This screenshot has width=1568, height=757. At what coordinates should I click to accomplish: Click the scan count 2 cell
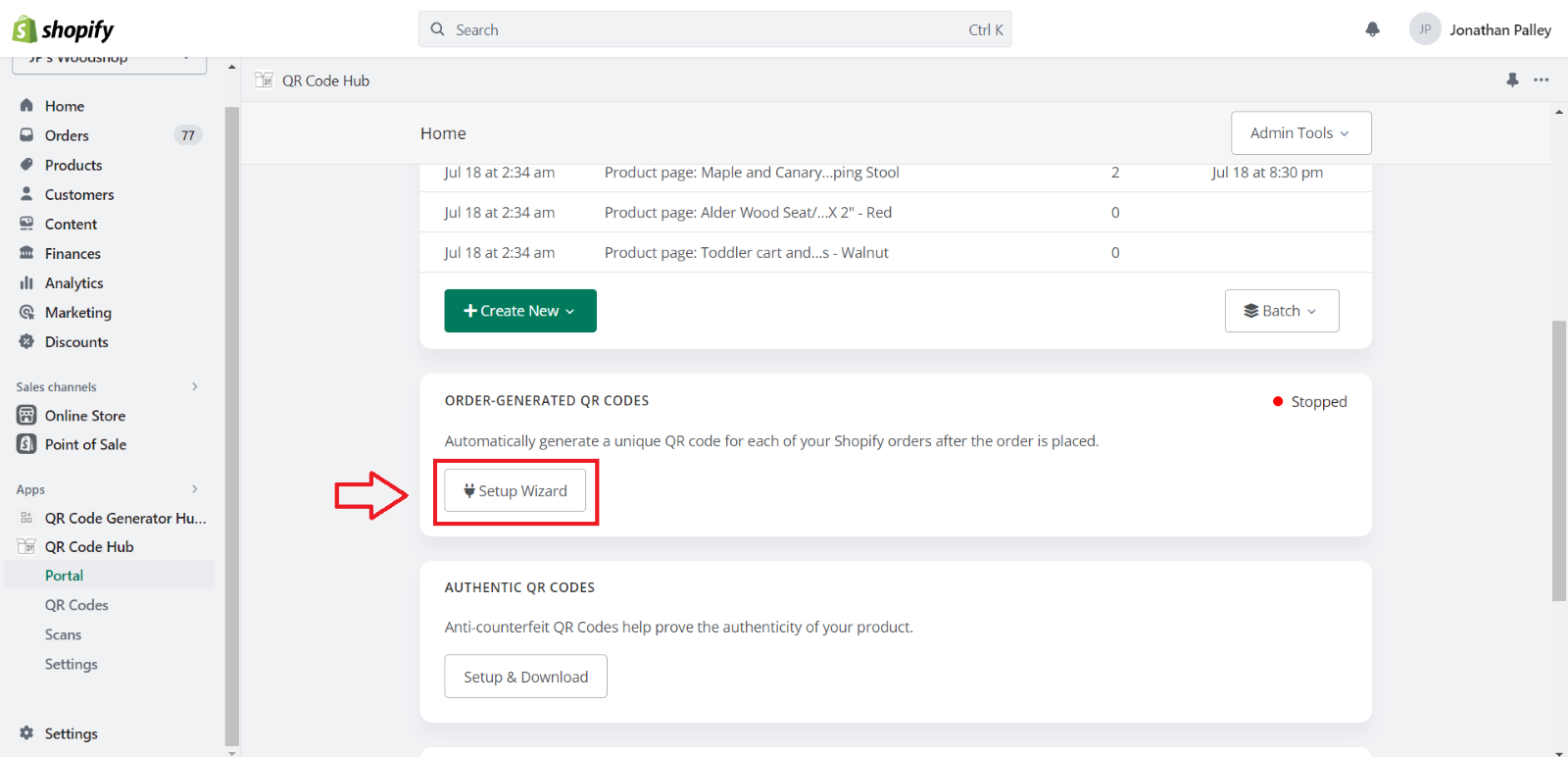coord(1115,173)
